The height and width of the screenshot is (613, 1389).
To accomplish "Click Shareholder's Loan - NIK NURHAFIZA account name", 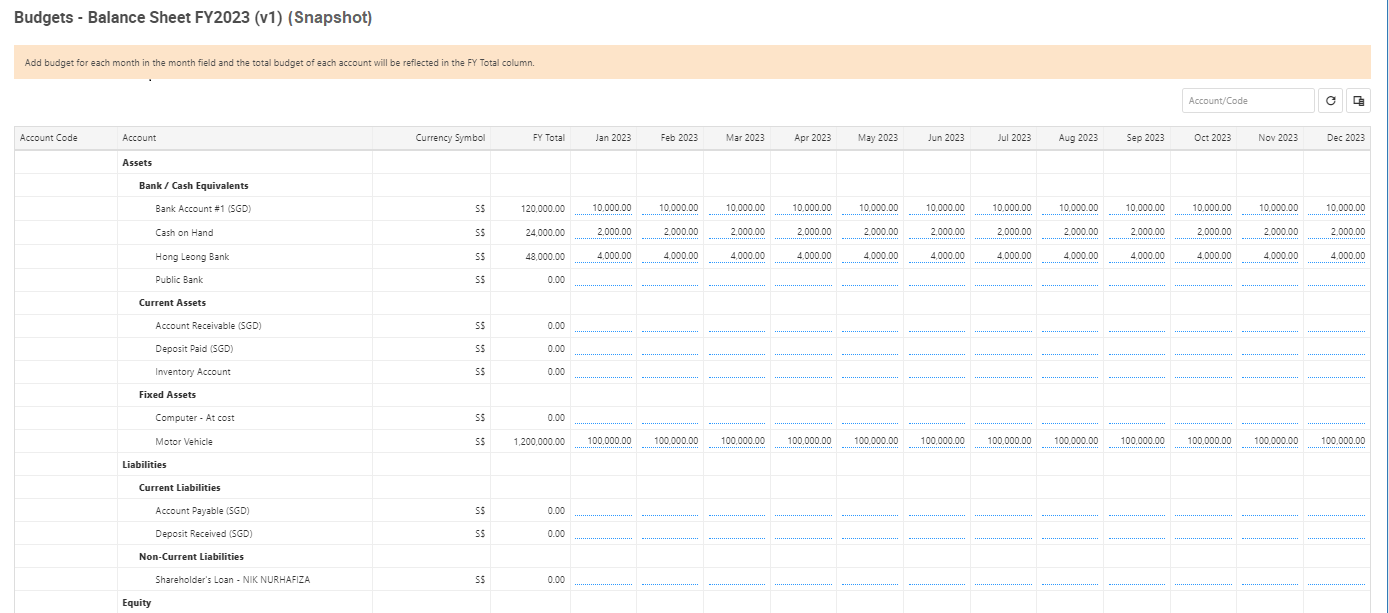I will point(232,580).
